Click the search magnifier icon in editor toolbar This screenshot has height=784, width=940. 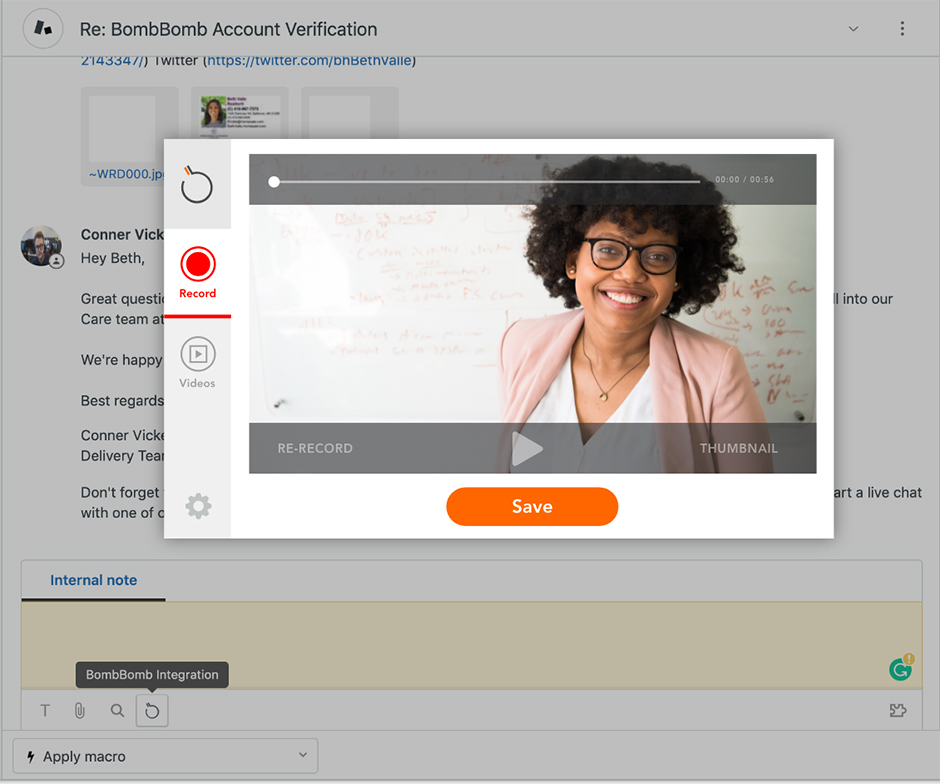(x=118, y=711)
